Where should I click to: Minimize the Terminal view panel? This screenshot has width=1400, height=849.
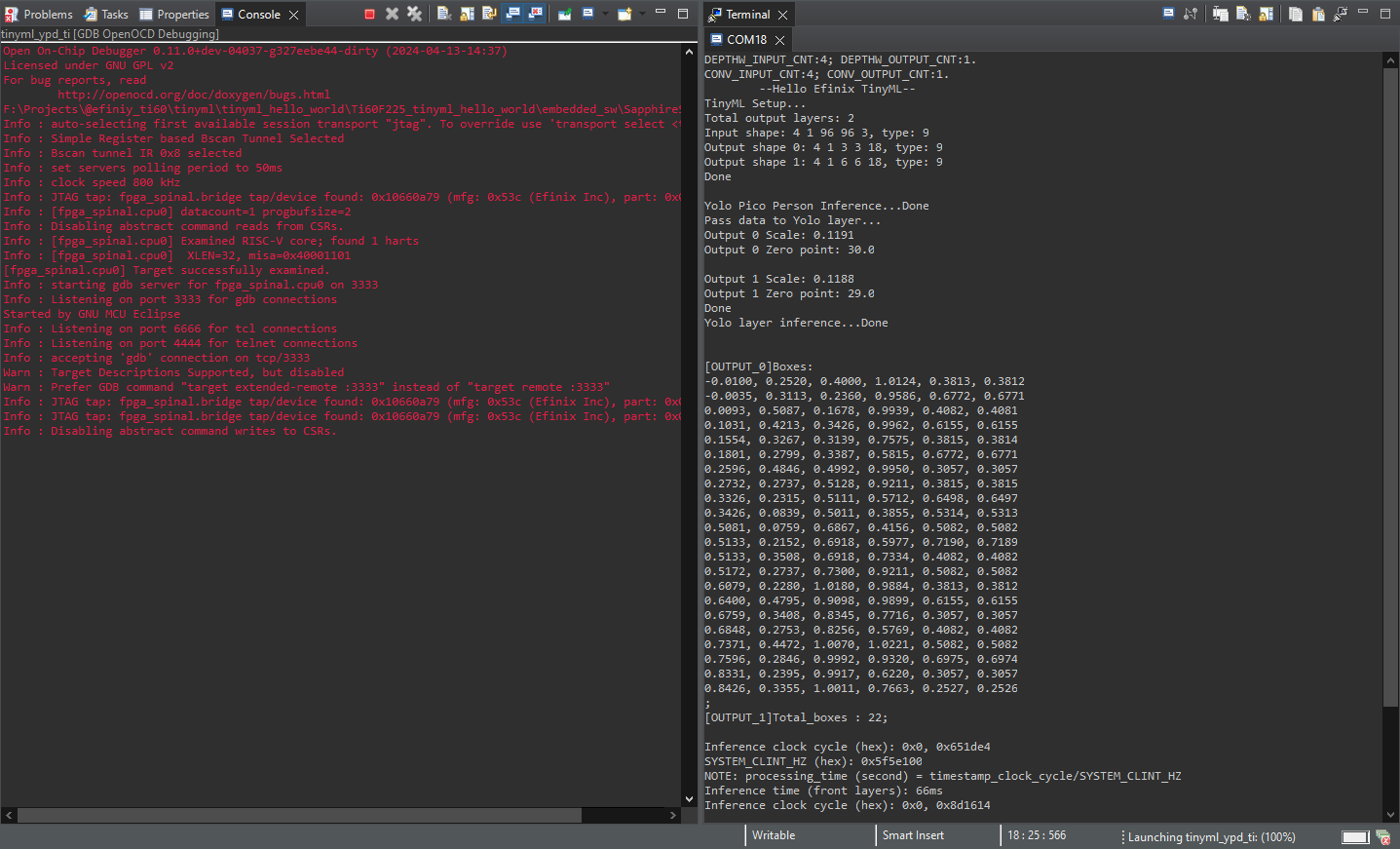pos(1363,13)
